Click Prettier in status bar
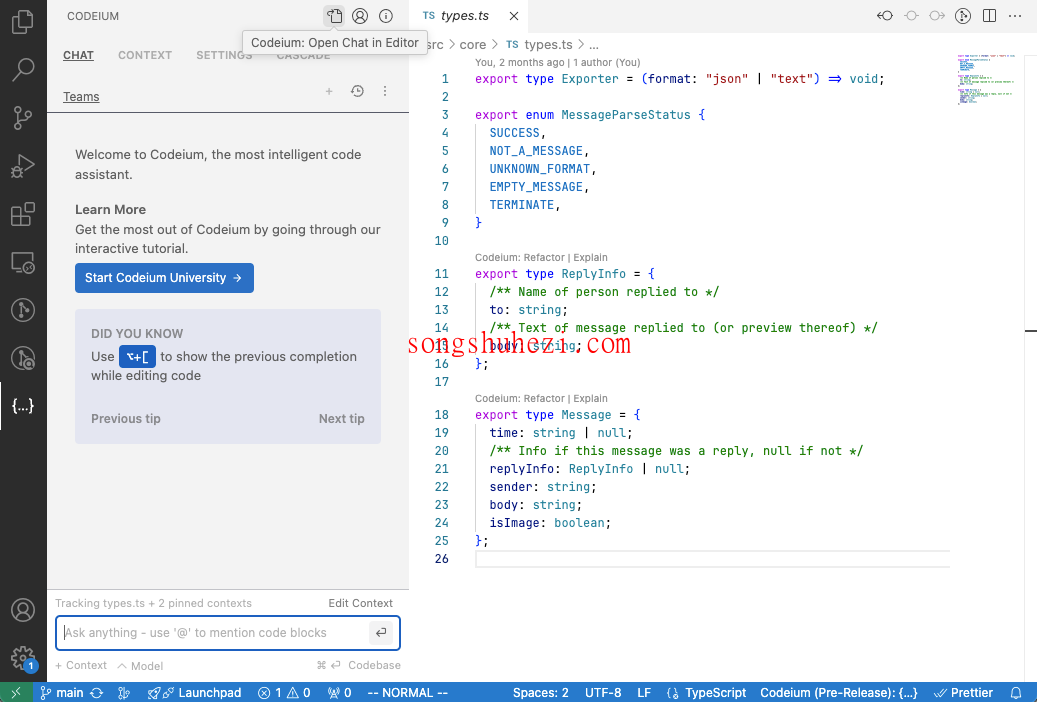The width and height of the screenshot is (1037, 702). pos(963,693)
